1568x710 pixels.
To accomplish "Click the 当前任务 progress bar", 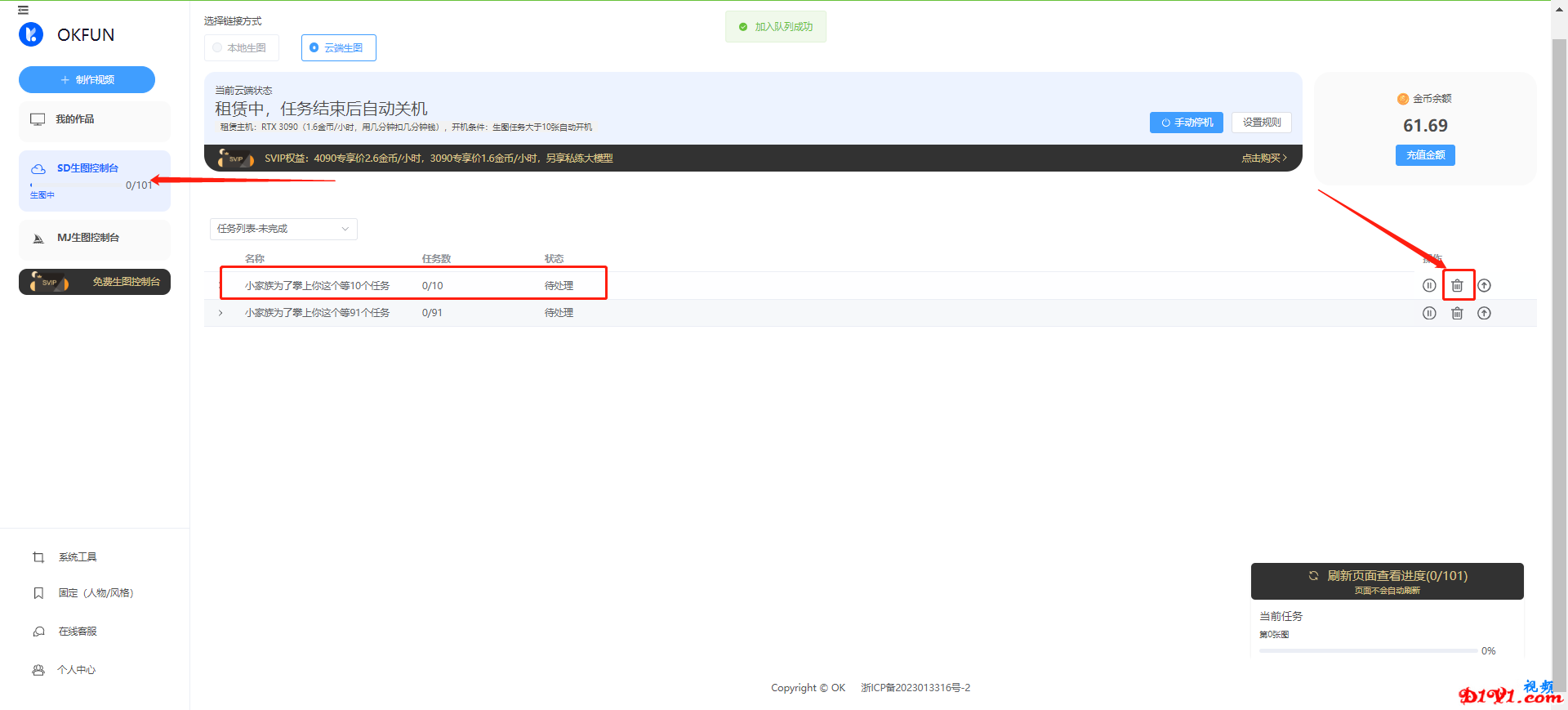I will click(x=1369, y=651).
